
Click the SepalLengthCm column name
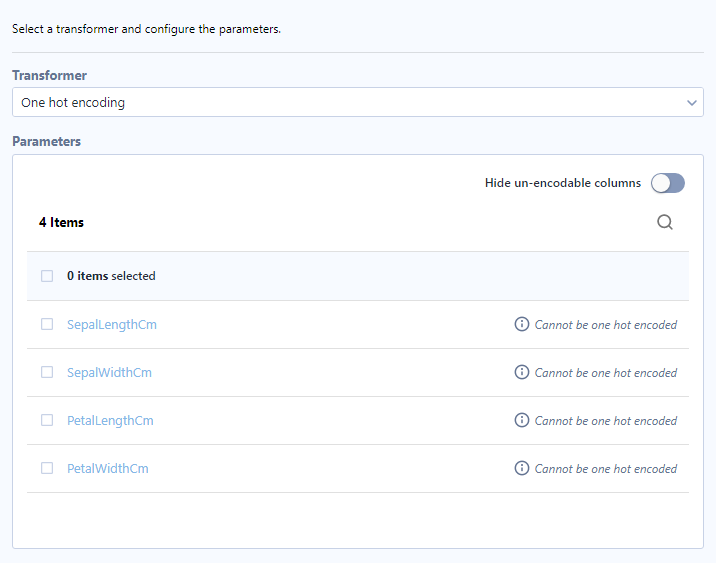click(112, 324)
